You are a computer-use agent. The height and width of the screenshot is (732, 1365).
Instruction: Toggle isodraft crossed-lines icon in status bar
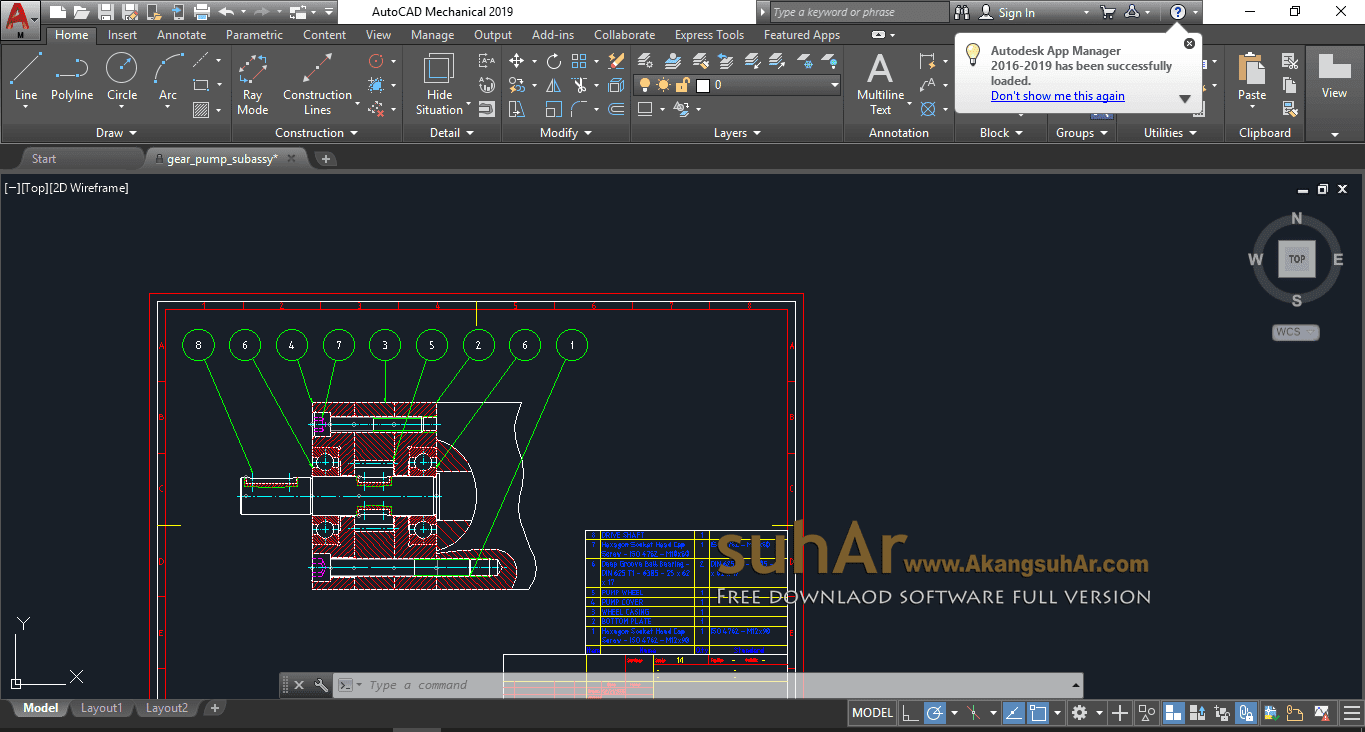[972, 713]
